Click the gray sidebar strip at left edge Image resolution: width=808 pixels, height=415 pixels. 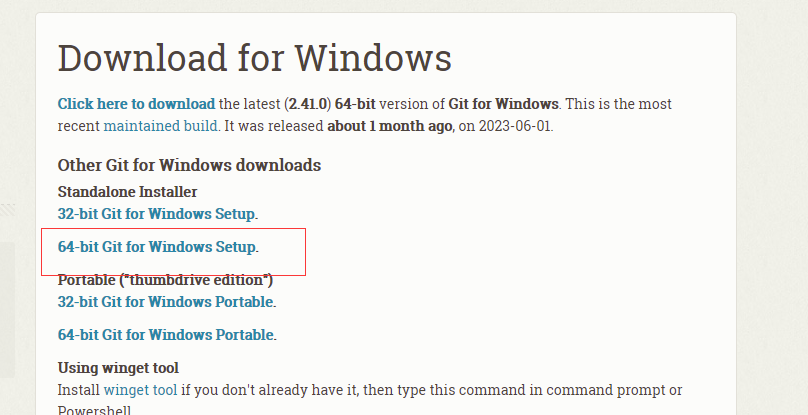click(x=6, y=310)
